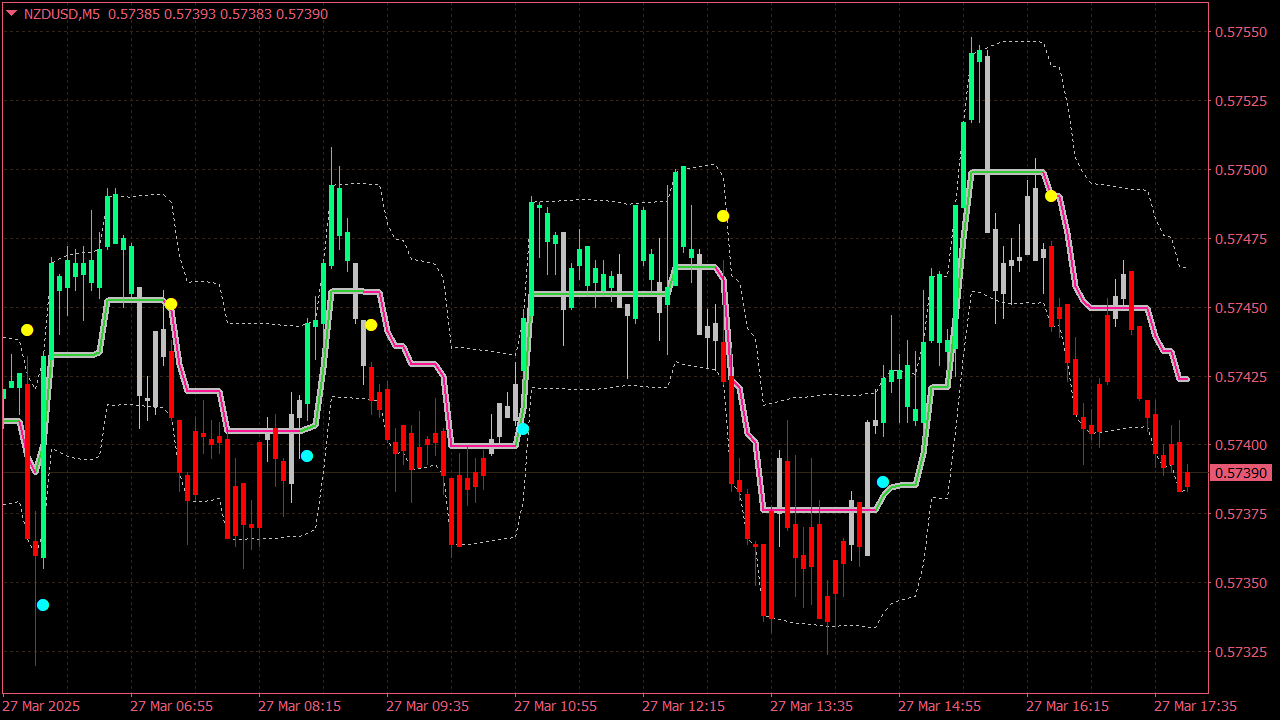
Task: Open the chart menu triangle beside NZDUSD
Action: (12, 14)
